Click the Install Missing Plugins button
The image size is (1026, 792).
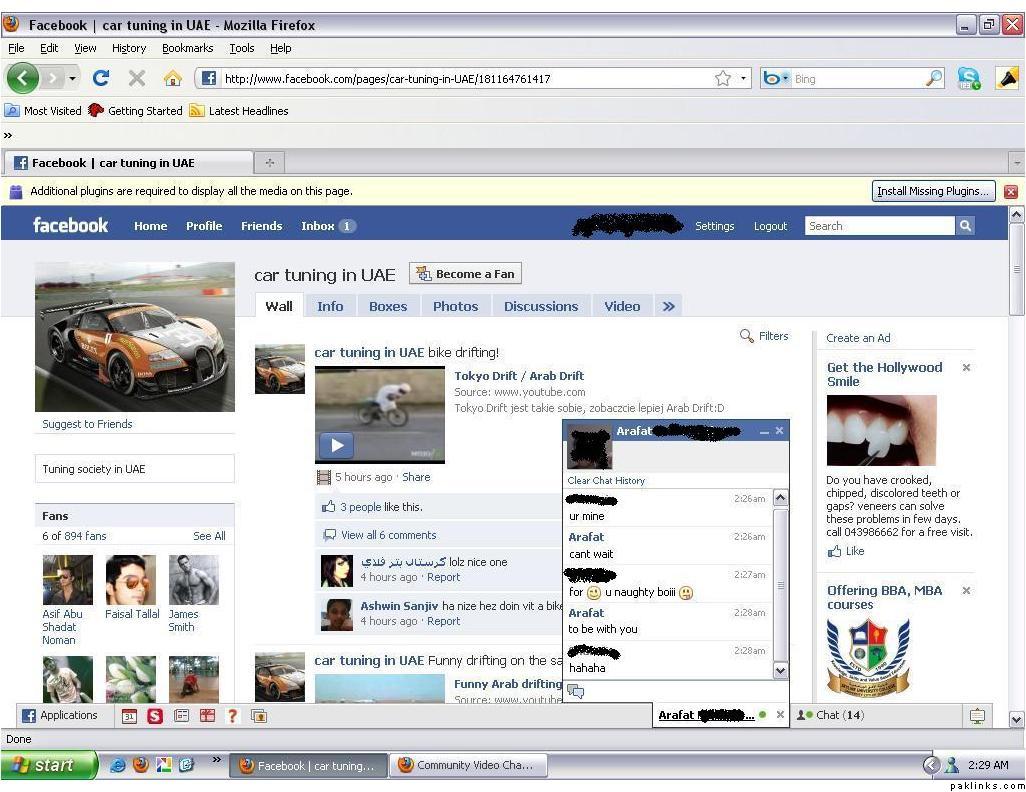tap(933, 191)
